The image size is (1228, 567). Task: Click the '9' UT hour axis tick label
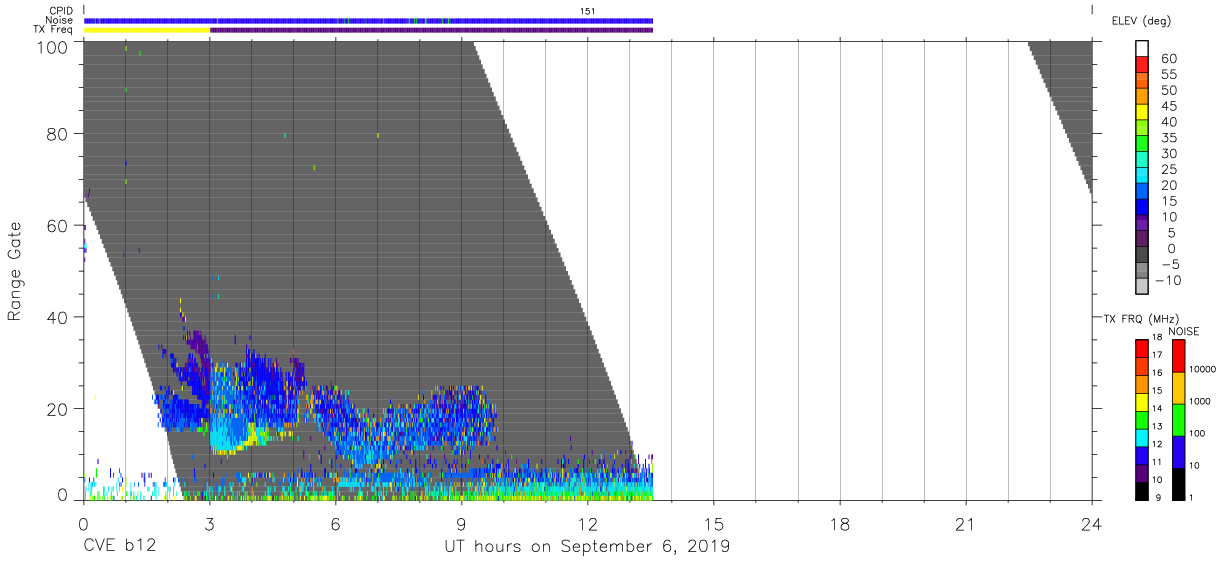tap(461, 523)
